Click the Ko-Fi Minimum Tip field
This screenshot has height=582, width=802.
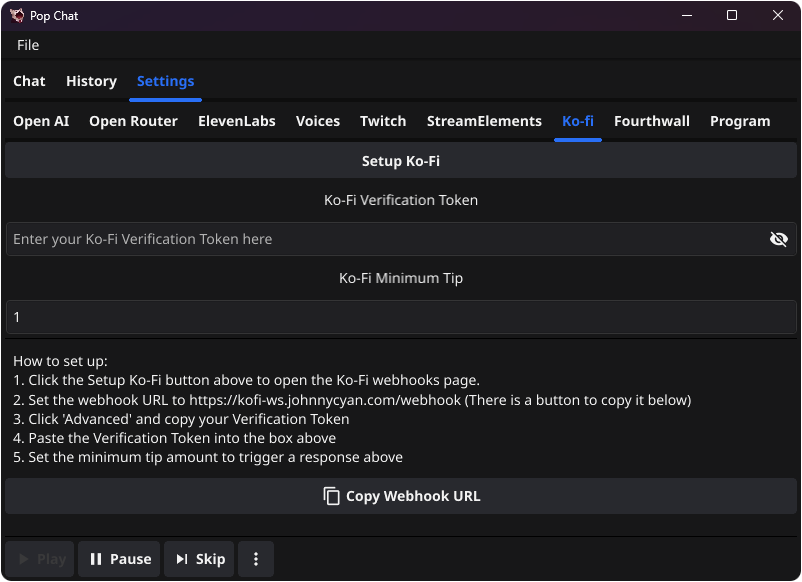(400, 317)
